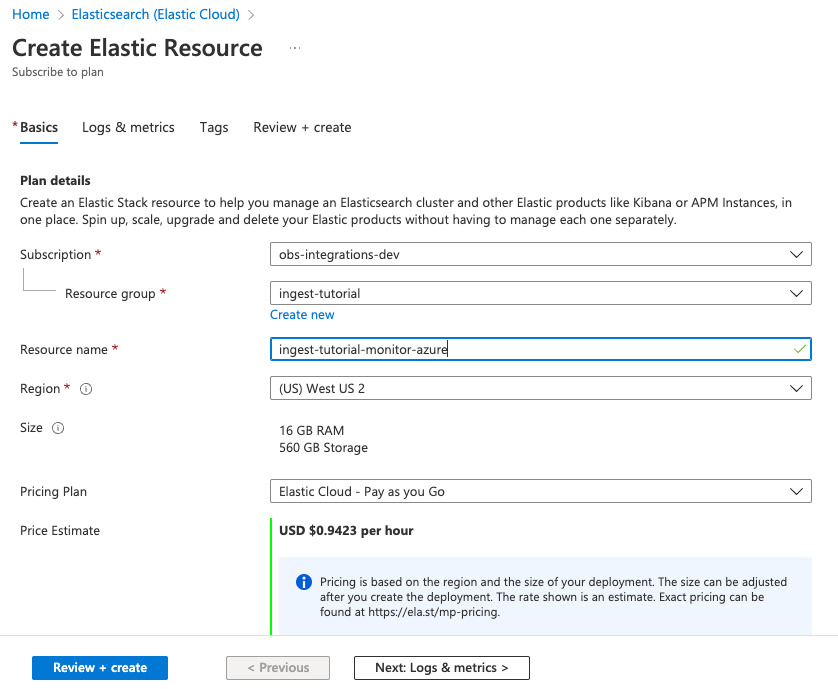Click the pricing information info icon

(304, 582)
